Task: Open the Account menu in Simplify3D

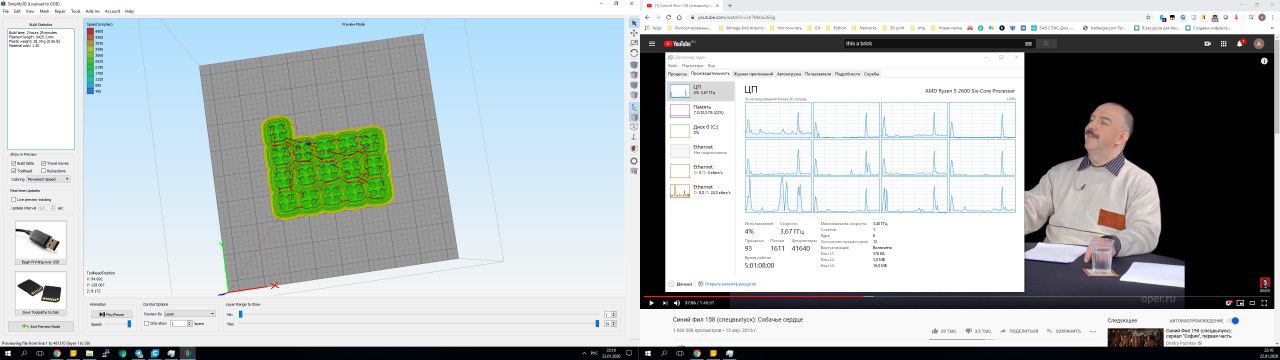Action: [x=113, y=11]
